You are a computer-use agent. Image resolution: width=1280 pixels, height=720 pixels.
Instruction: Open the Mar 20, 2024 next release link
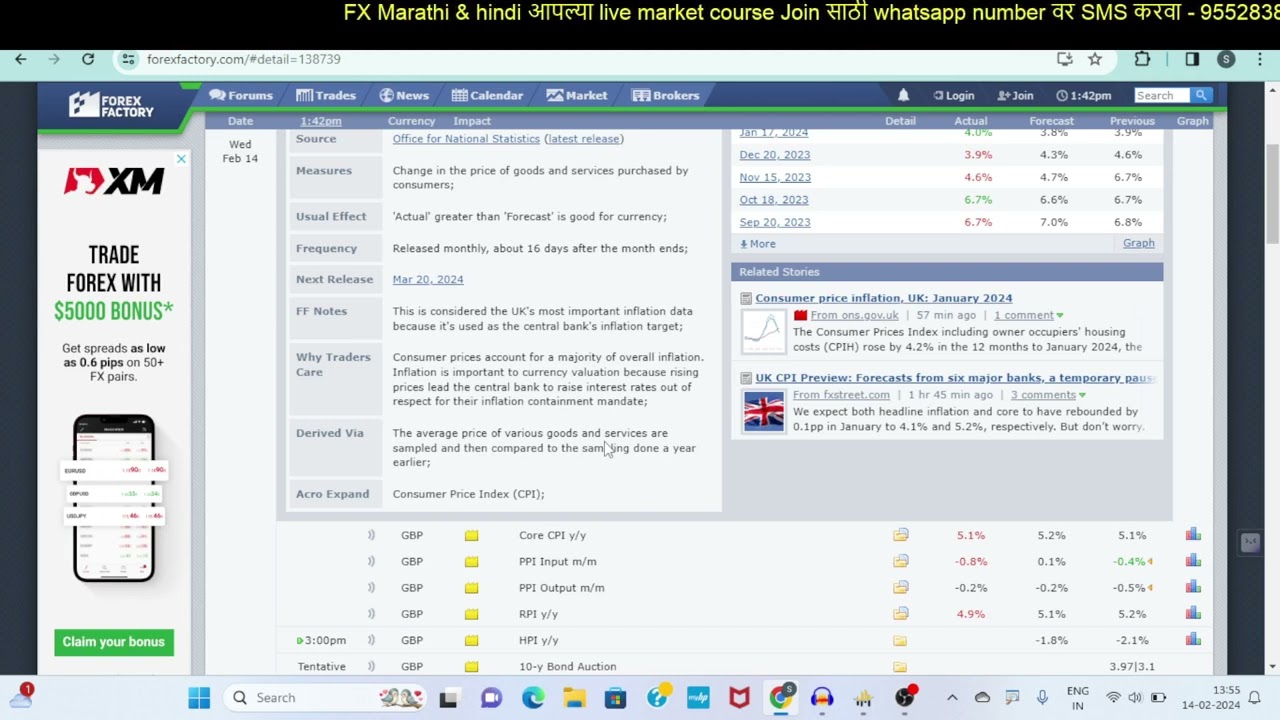[427, 279]
